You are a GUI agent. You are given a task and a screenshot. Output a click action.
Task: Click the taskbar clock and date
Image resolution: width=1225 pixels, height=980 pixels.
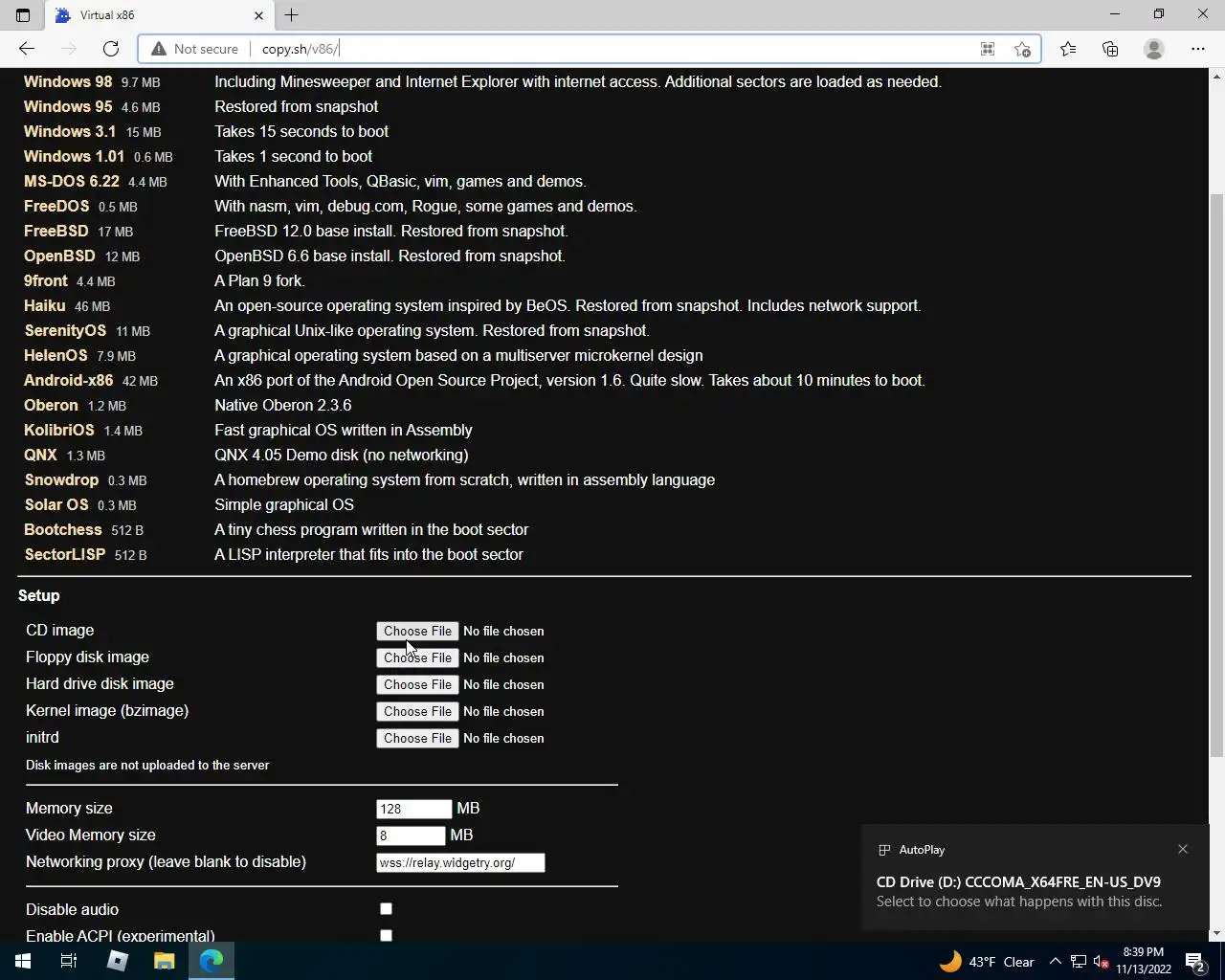[1143, 961]
